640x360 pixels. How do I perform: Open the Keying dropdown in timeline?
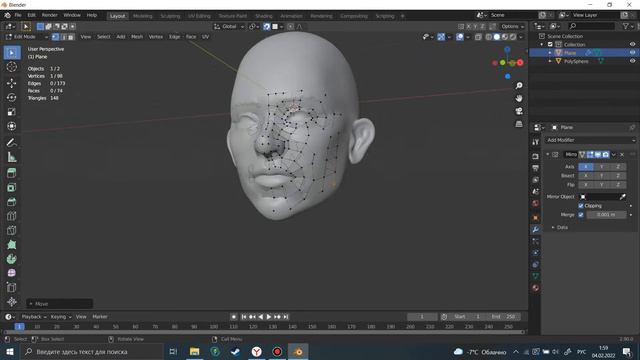coord(61,317)
